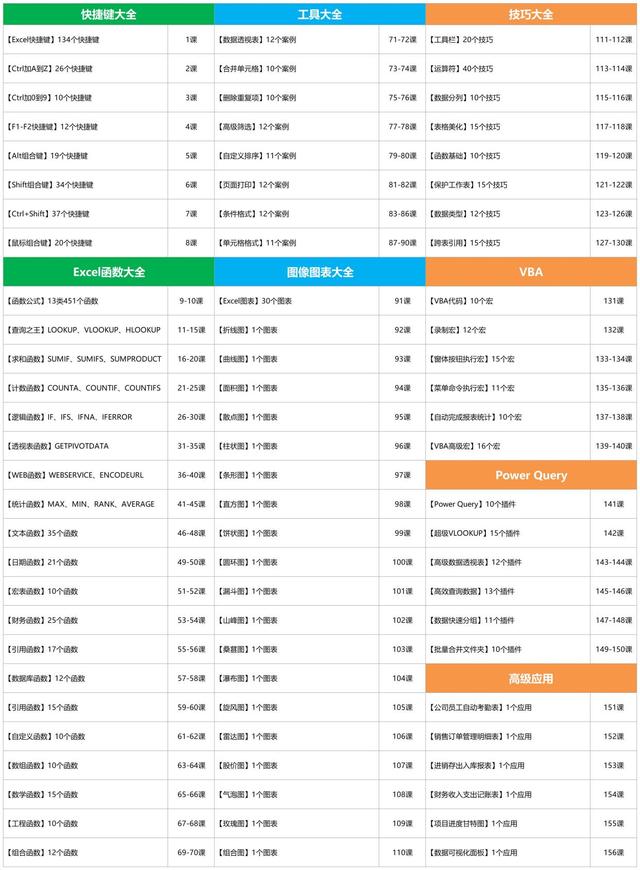
Task: Click the Excel函数大全 section header
Action: click(x=108, y=272)
